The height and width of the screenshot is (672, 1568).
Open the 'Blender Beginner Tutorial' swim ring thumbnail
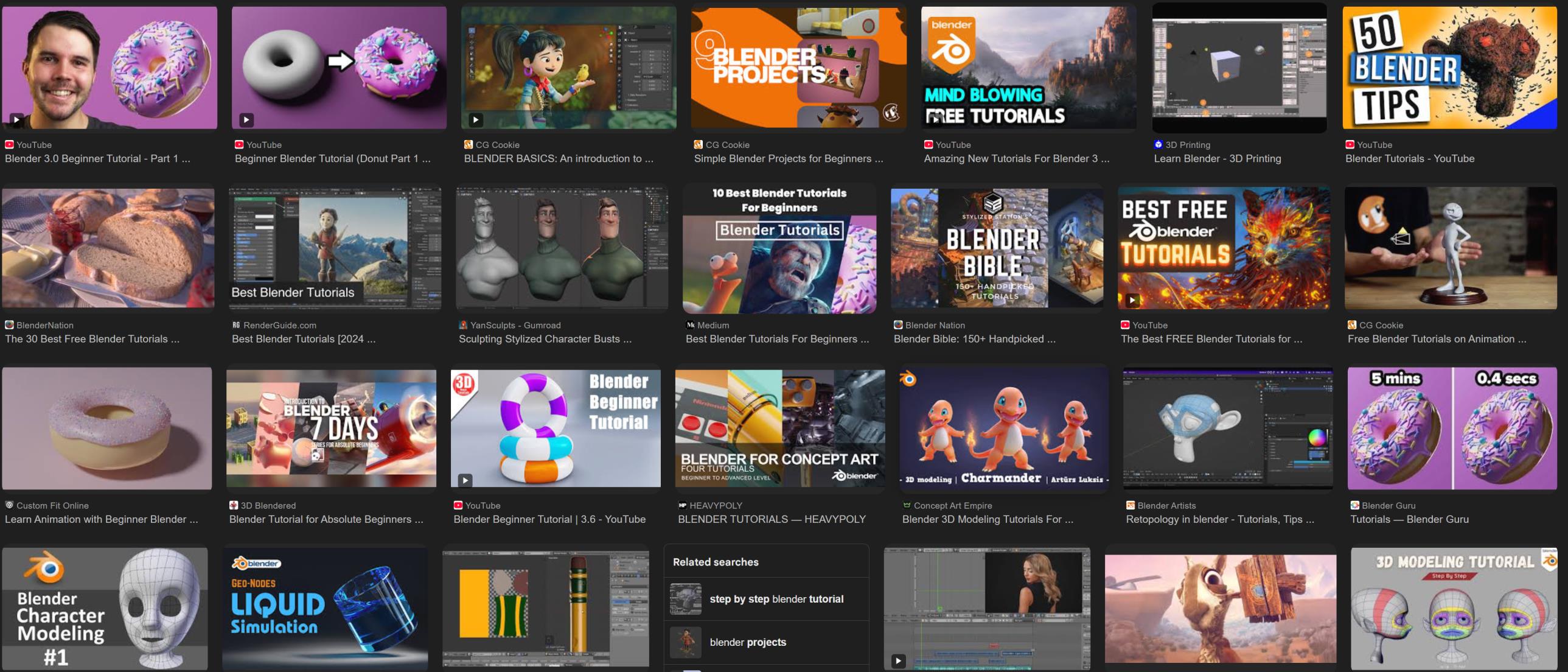[x=556, y=428]
